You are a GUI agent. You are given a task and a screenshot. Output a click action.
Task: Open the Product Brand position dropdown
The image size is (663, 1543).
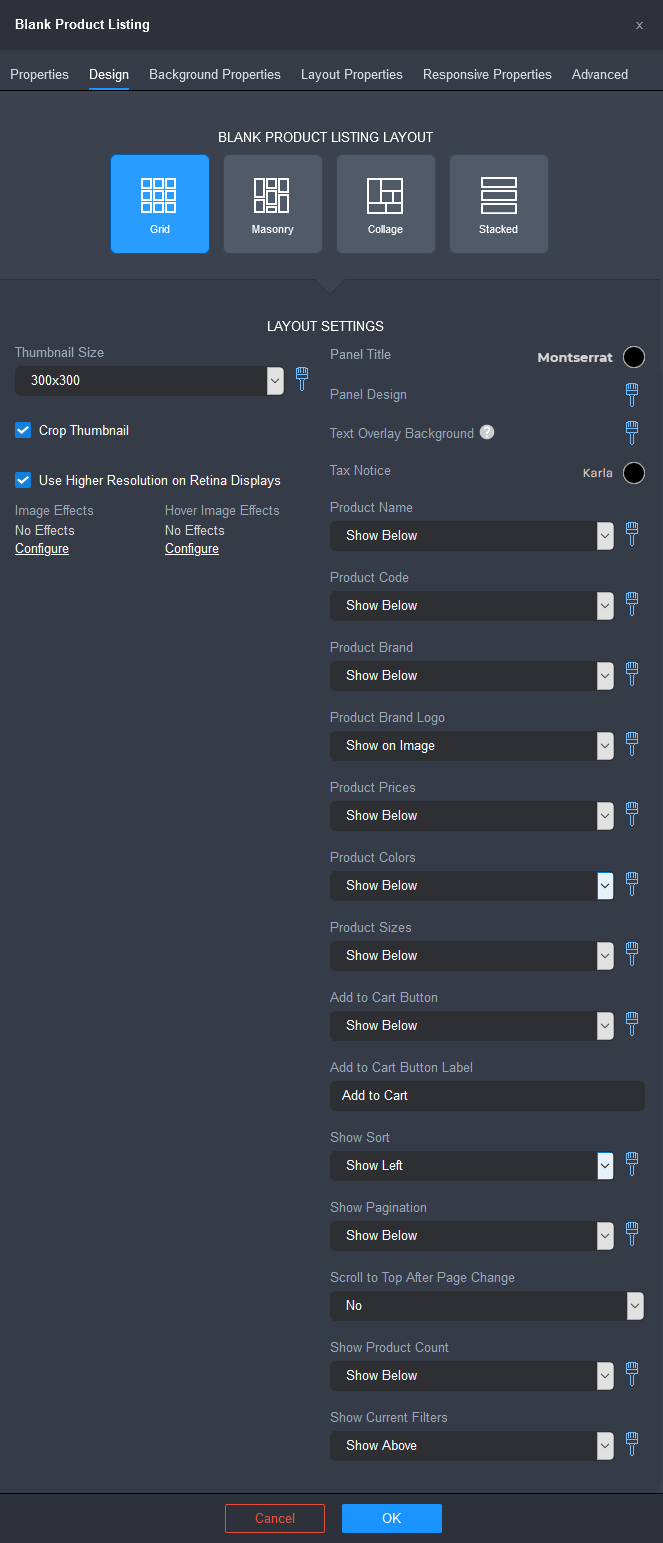point(472,676)
